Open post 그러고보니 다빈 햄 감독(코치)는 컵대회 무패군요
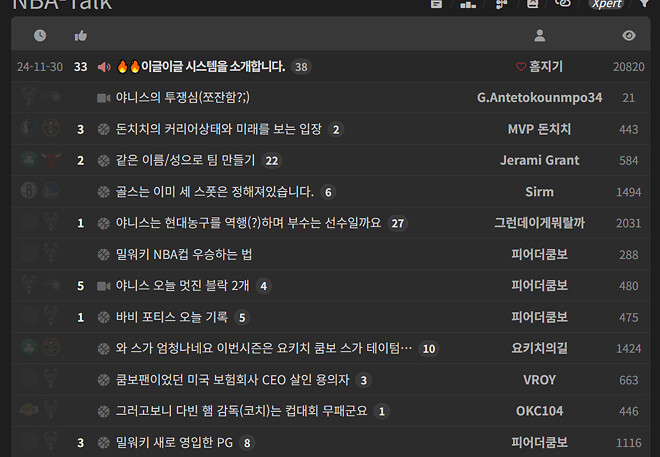Screen dimensions: 660x457 242,411
